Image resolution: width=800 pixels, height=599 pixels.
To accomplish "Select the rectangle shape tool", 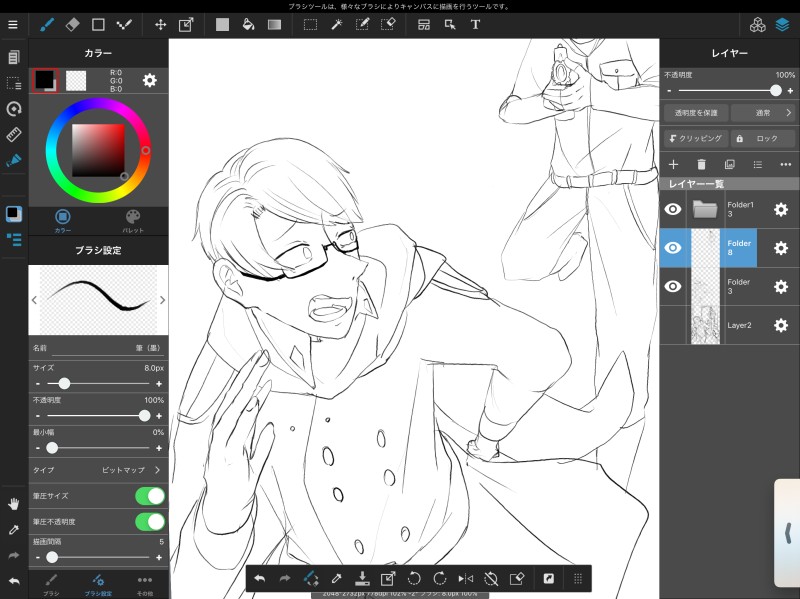I will (98, 24).
